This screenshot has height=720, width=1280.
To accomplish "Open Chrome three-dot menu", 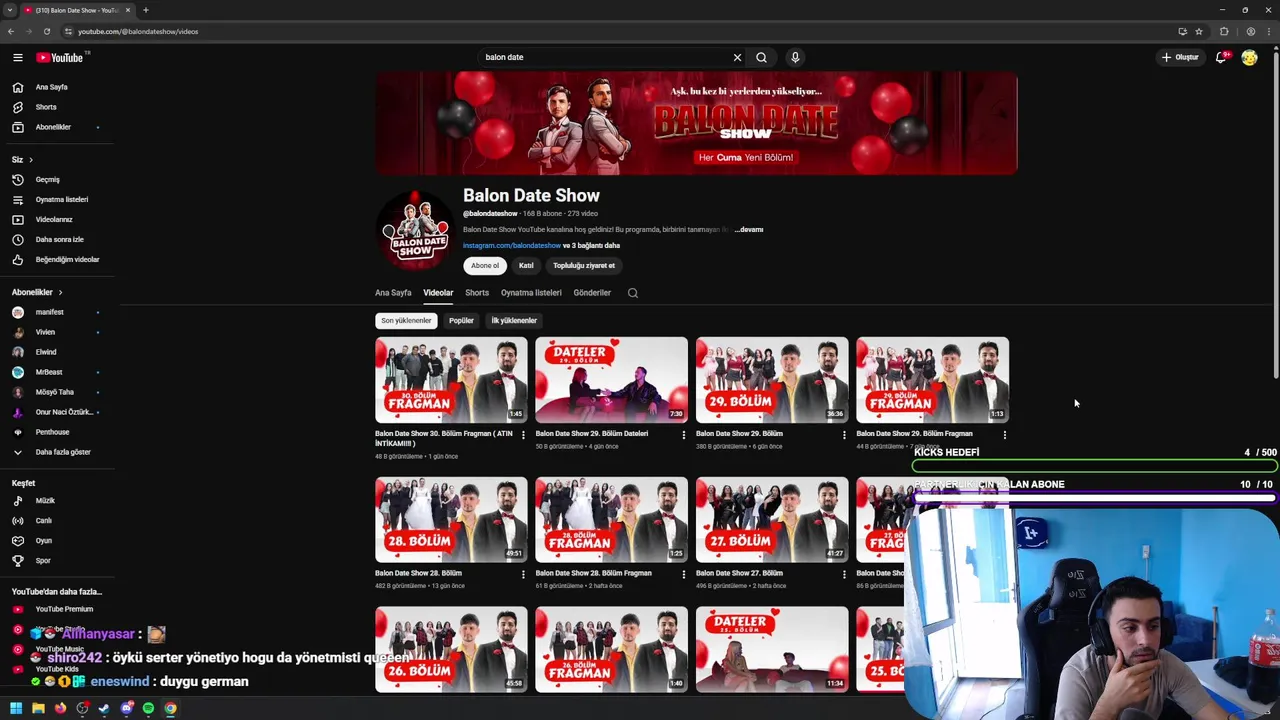I will (1267, 31).
